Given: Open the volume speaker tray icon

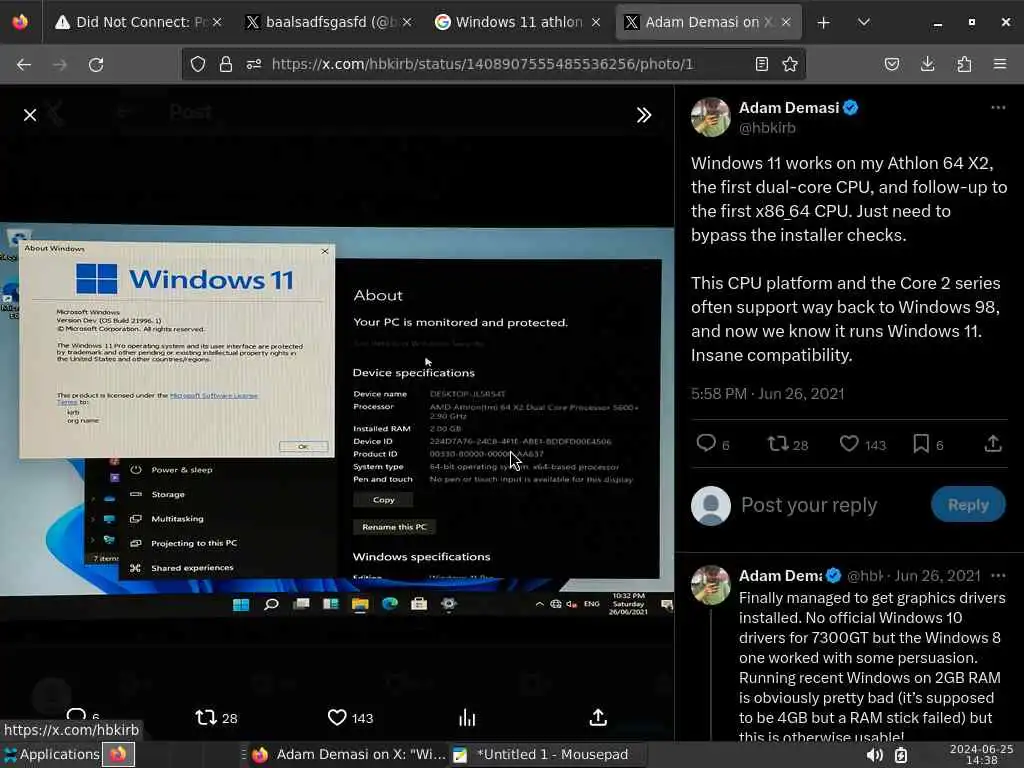Looking at the screenshot, I should [874, 755].
